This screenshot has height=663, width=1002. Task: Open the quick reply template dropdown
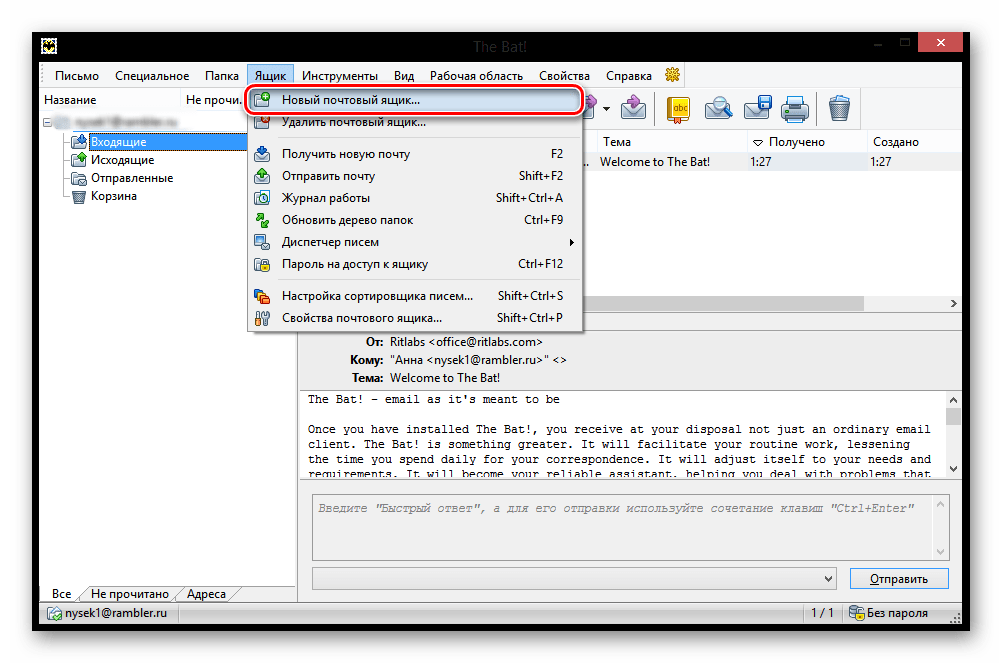(827, 578)
